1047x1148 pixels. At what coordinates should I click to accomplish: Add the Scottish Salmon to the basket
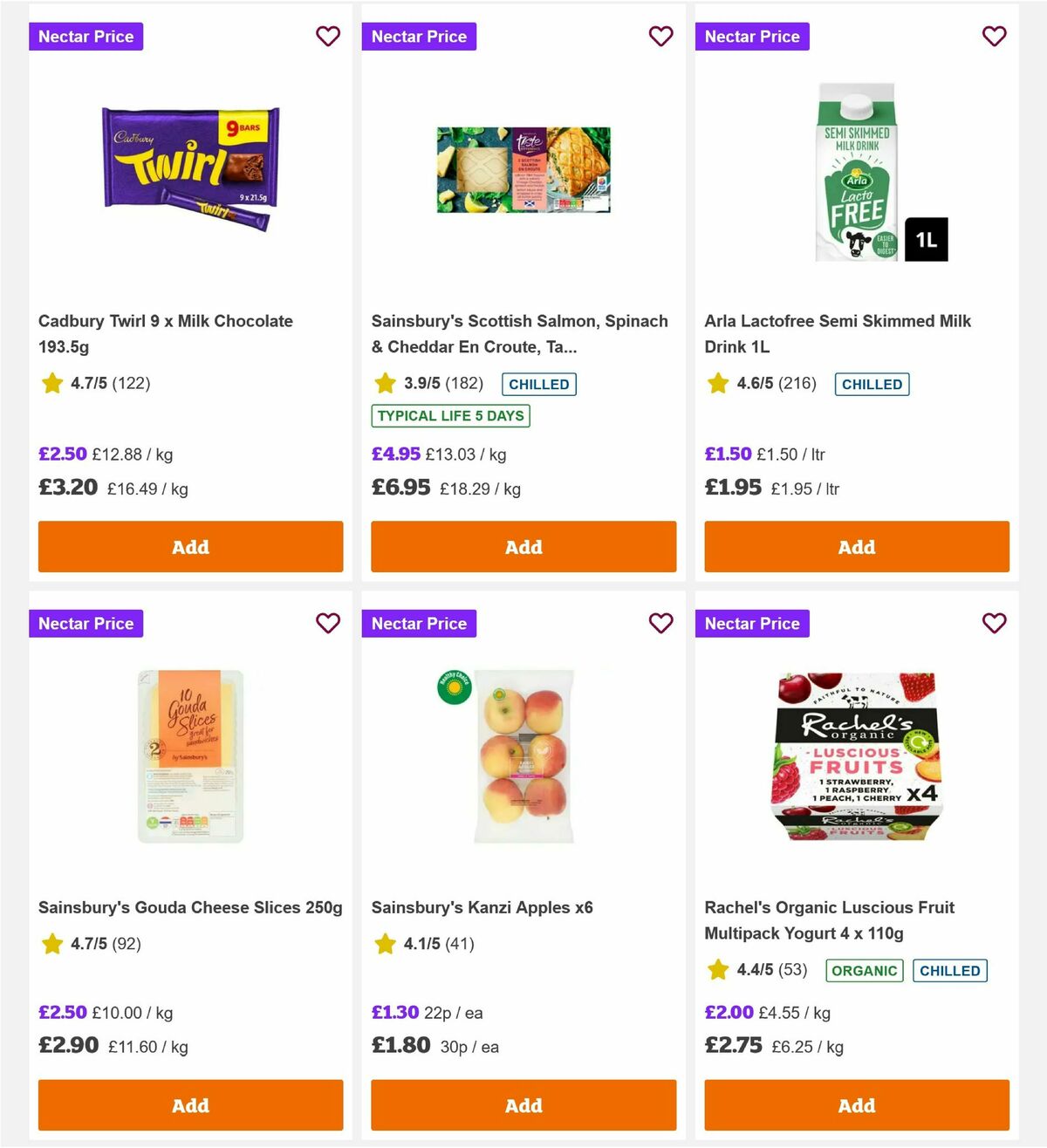[x=523, y=547]
